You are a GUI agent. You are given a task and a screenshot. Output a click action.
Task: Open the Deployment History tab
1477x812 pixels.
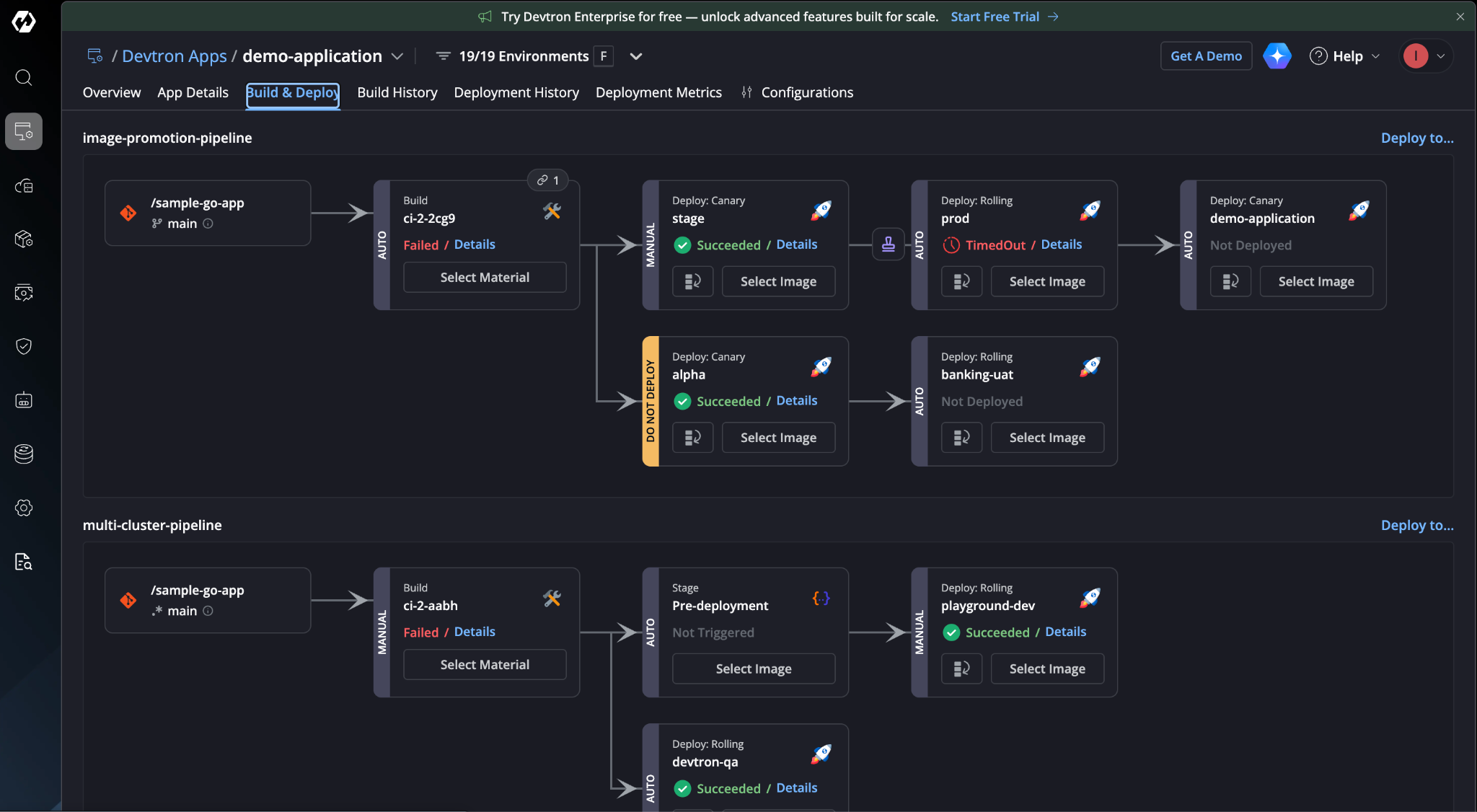516,92
